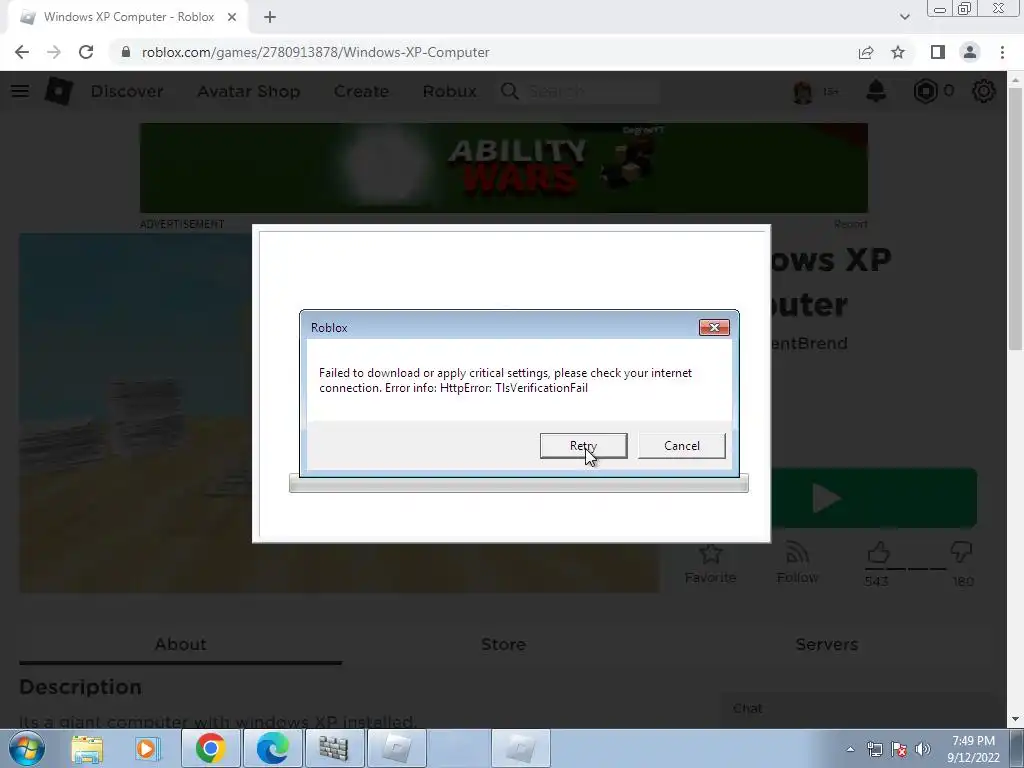Screen dimensions: 1024x768
Task: Open the Discover menu item
Action: (127, 91)
